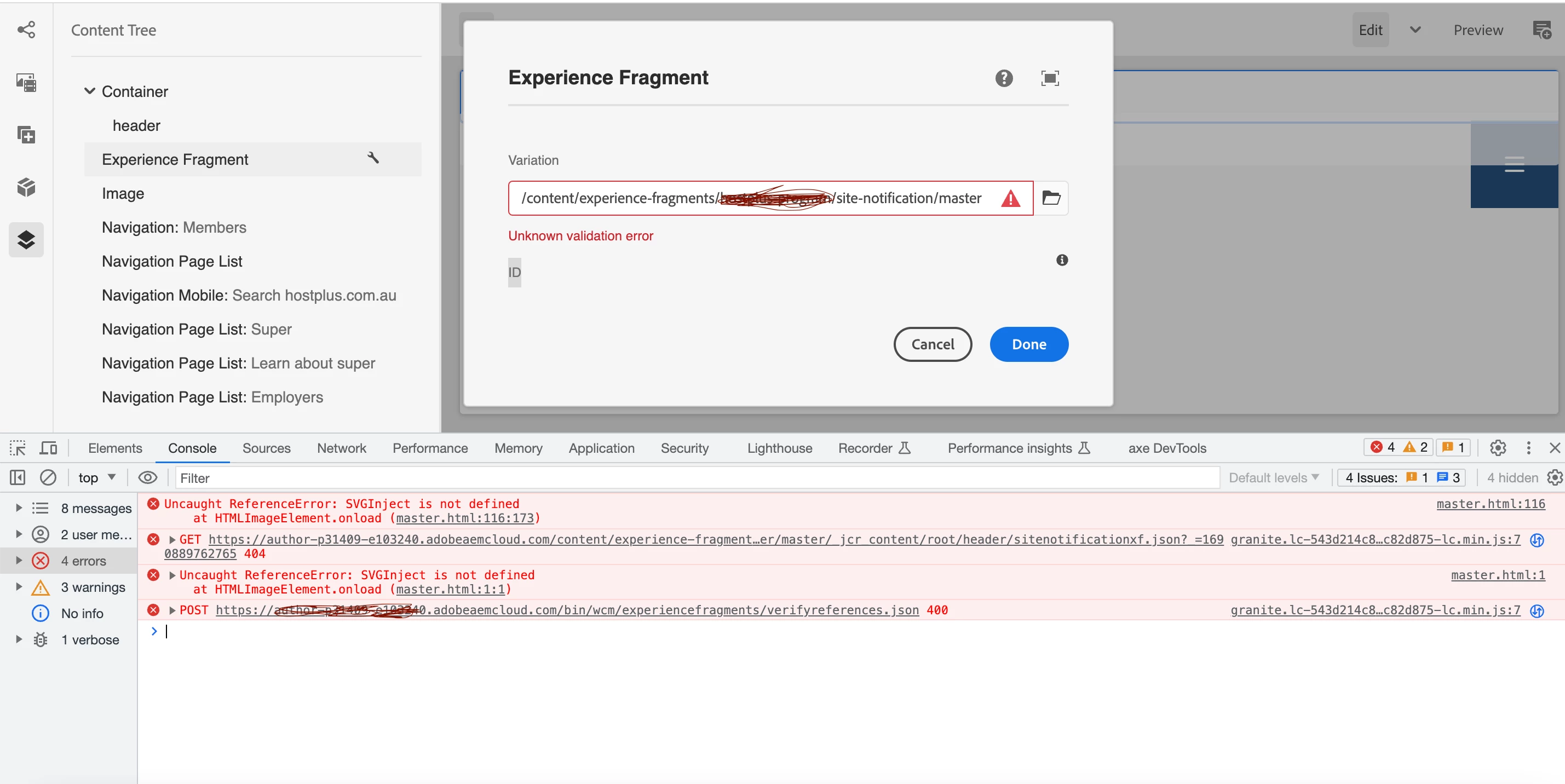The width and height of the screenshot is (1565, 784).
Task: Open DevTools settings gear icon
Action: coord(1498,448)
